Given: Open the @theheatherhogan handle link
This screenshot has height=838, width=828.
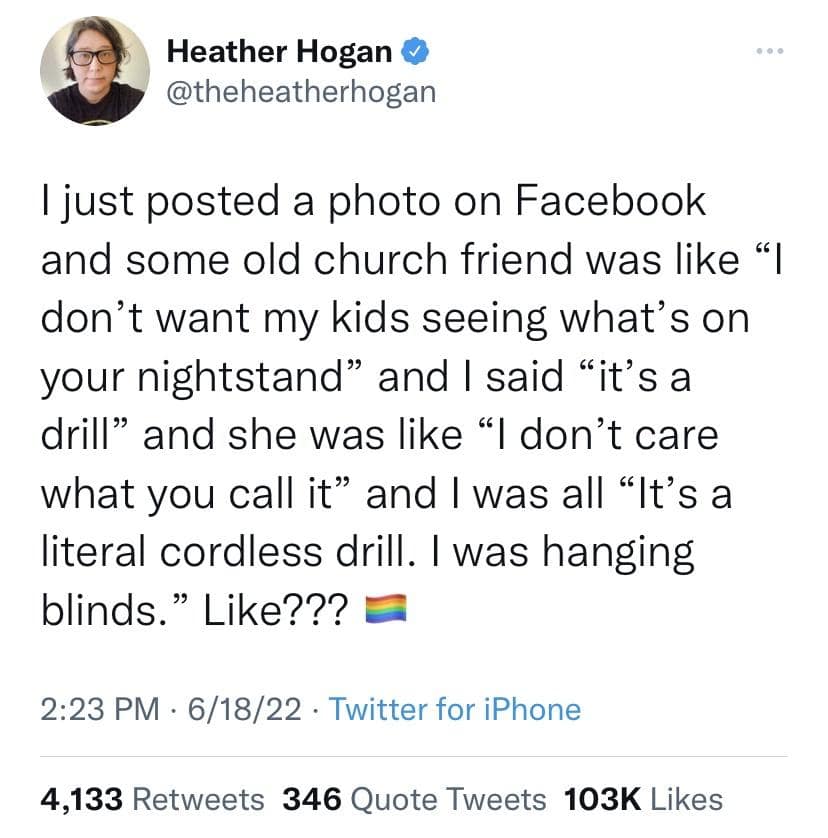Looking at the screenshot, I should coord(300,91).
